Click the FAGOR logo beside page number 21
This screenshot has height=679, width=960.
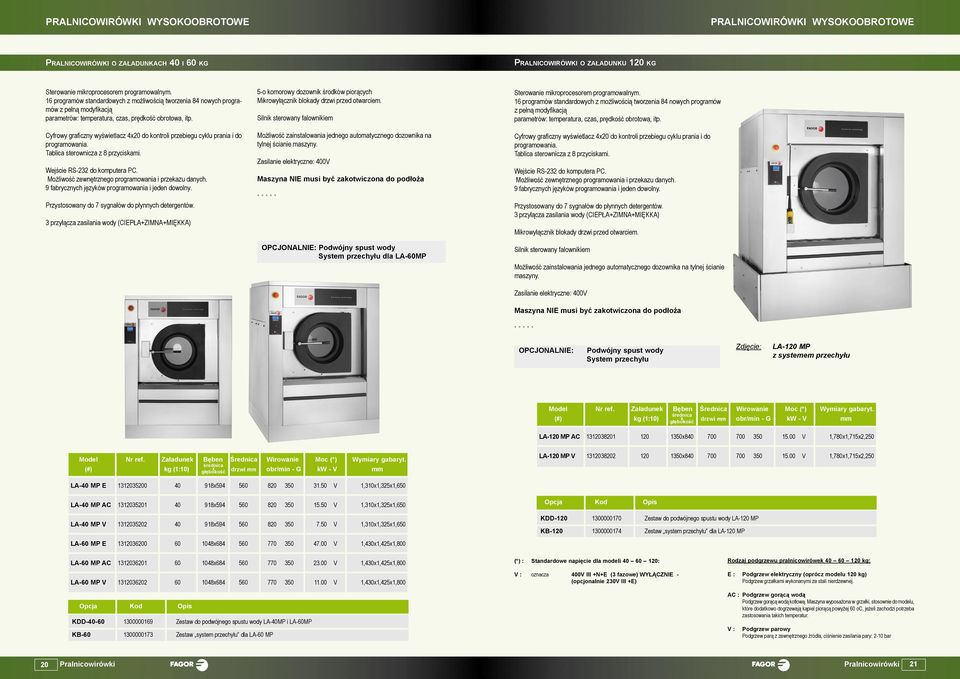[x=770, y=664]
